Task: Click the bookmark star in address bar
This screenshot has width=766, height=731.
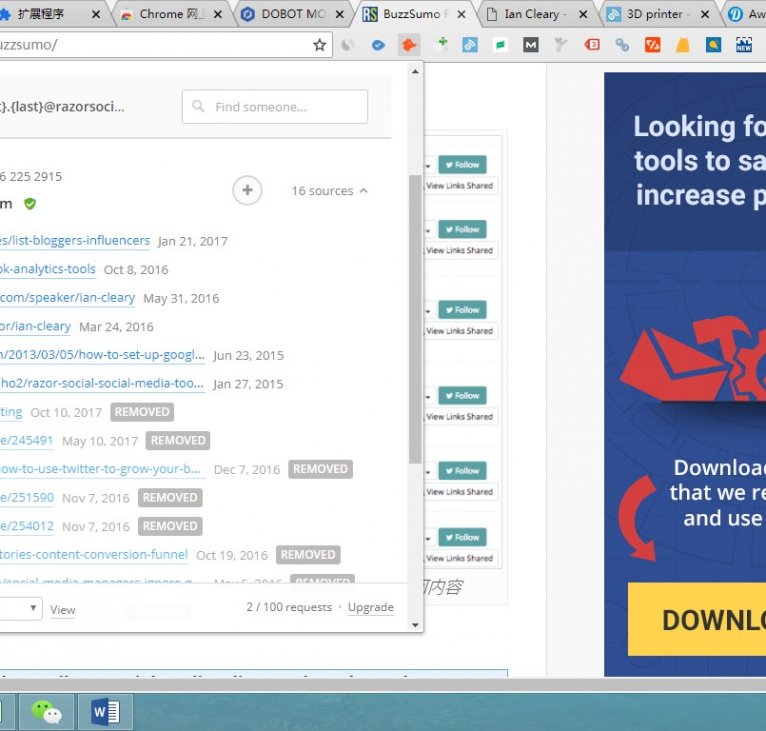Action: point(319,45)
